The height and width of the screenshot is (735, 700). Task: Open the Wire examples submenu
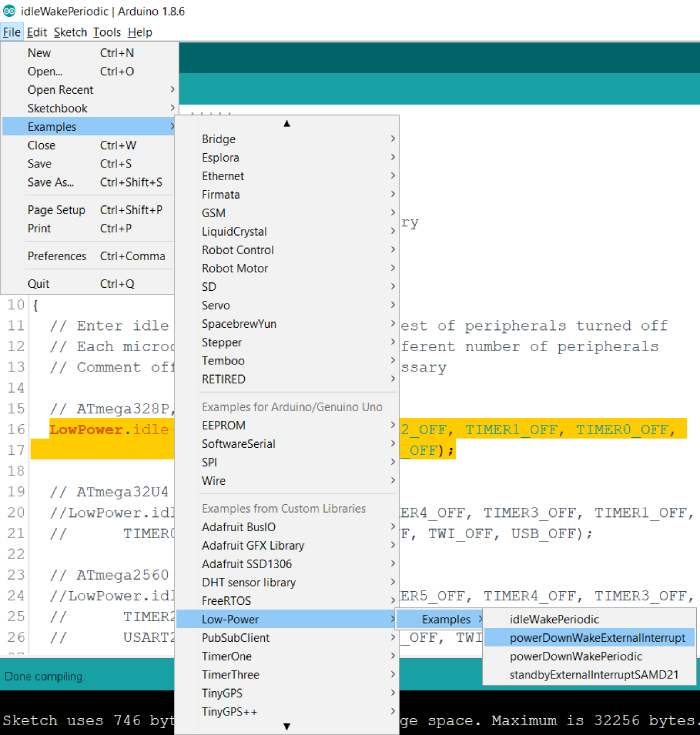click(x=287, y=481)
